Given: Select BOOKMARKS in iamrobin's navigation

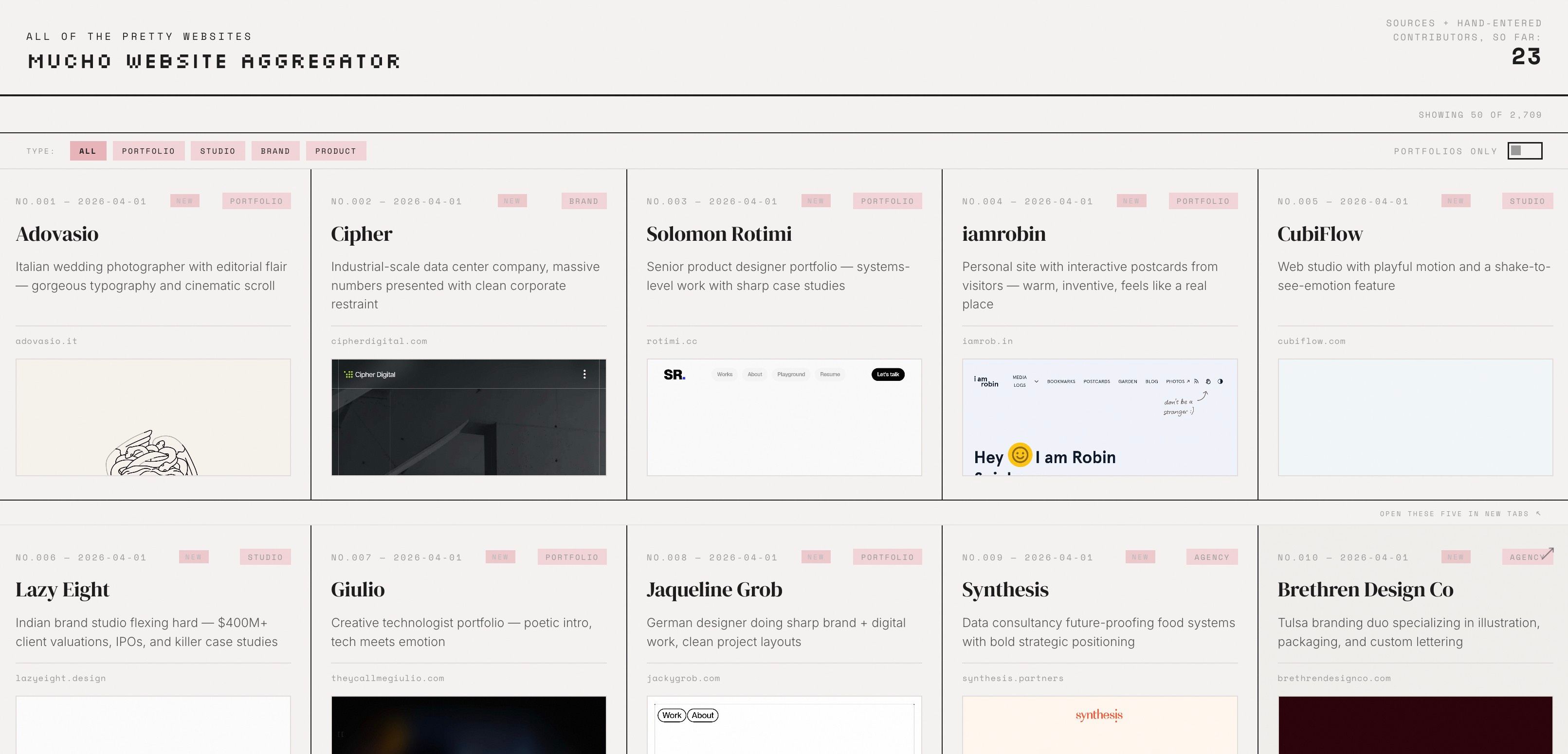Looking at the screenshot, I should (x=1061, y=381).
